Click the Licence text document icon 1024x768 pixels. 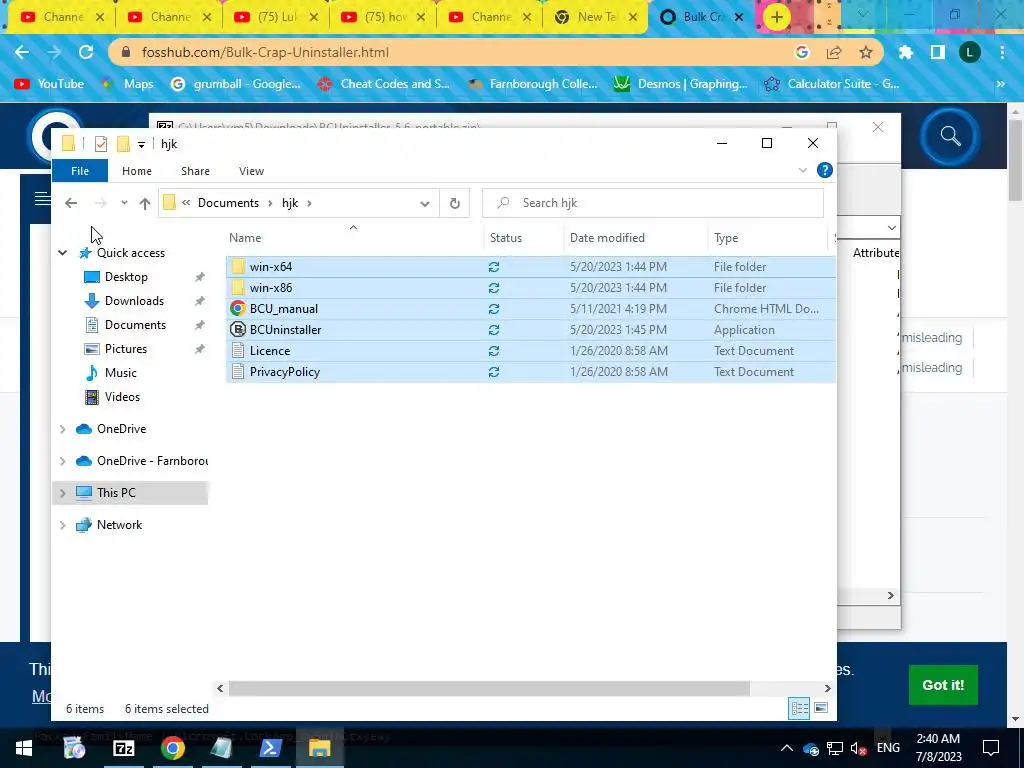(x=238, y=351)
